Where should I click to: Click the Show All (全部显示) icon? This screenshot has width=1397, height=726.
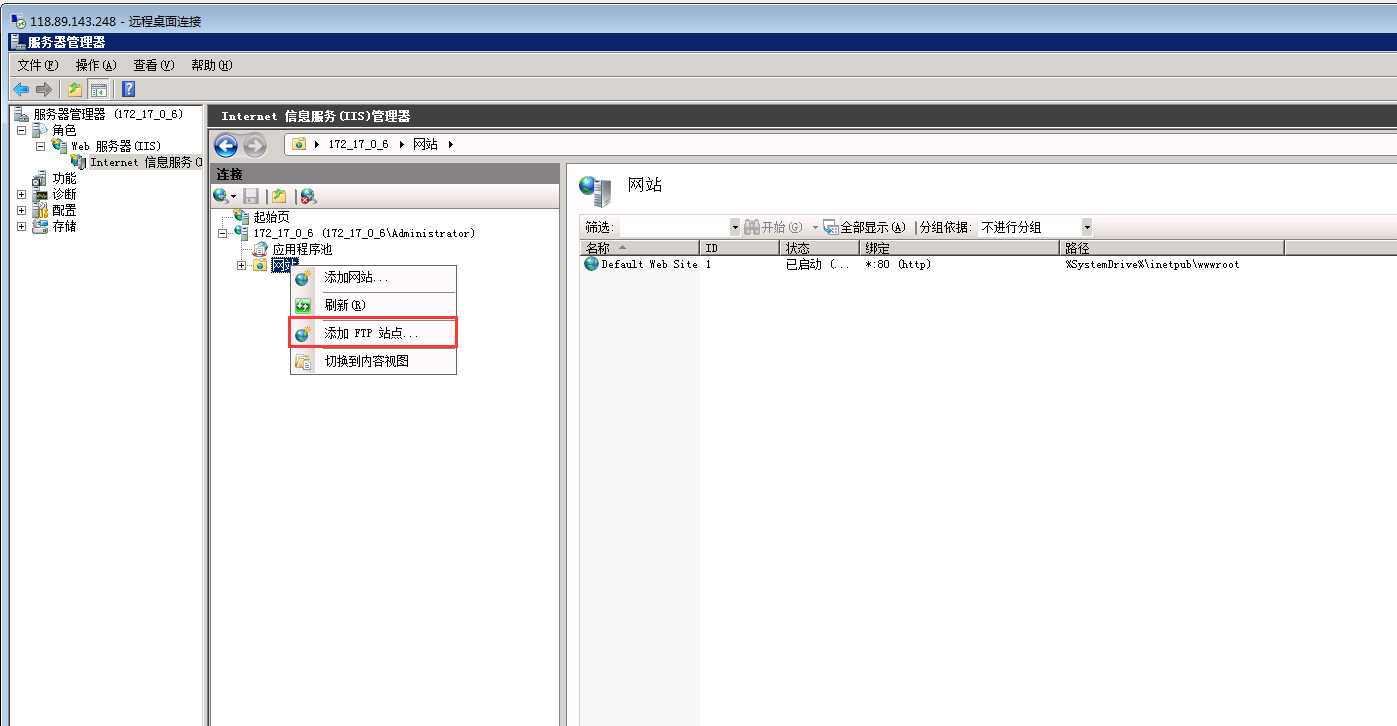[x=830, y=227]
